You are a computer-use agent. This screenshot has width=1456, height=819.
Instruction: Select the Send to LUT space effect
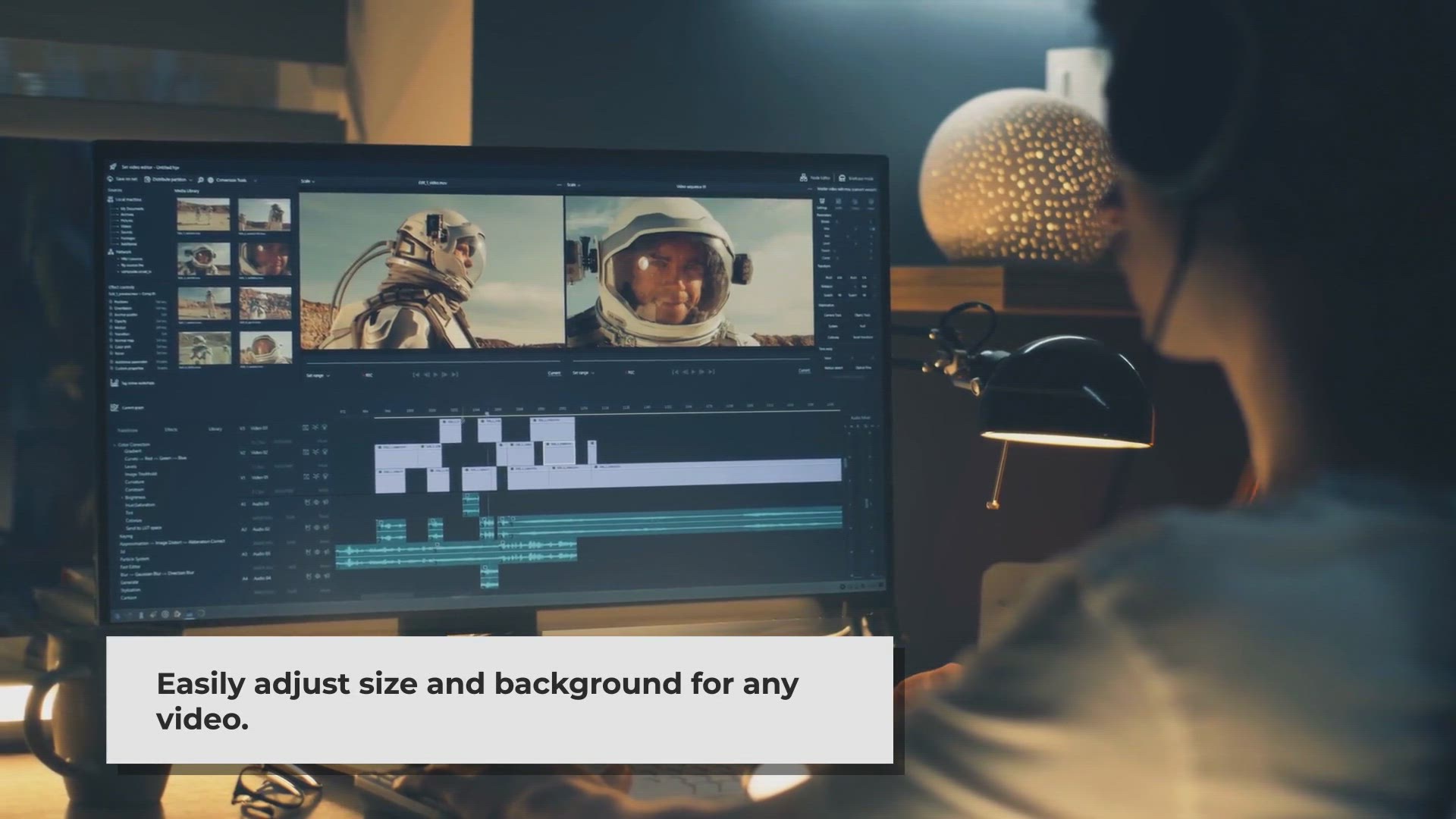click(x=143, y=528)
